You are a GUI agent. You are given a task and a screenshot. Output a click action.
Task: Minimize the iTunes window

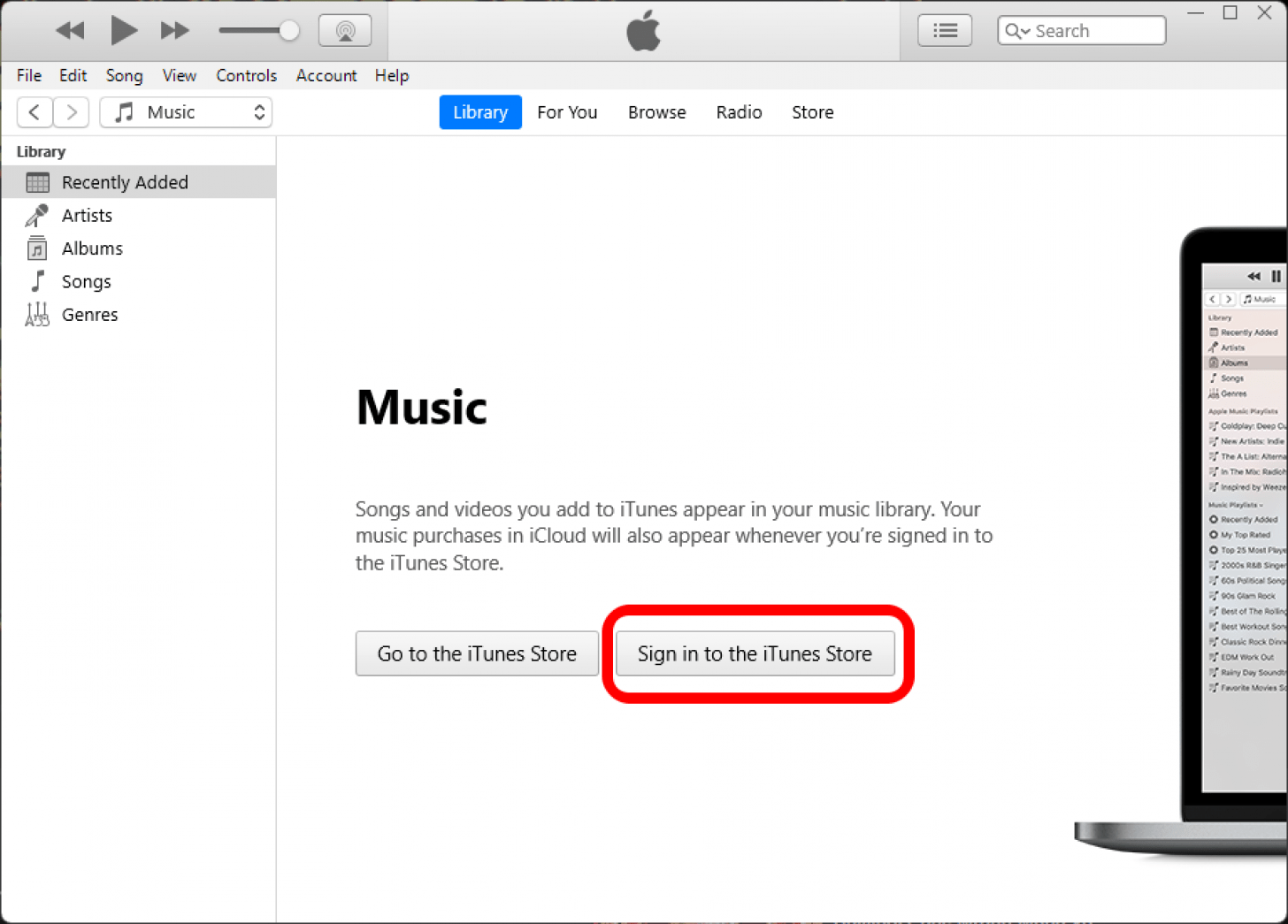click(1195, 13)
